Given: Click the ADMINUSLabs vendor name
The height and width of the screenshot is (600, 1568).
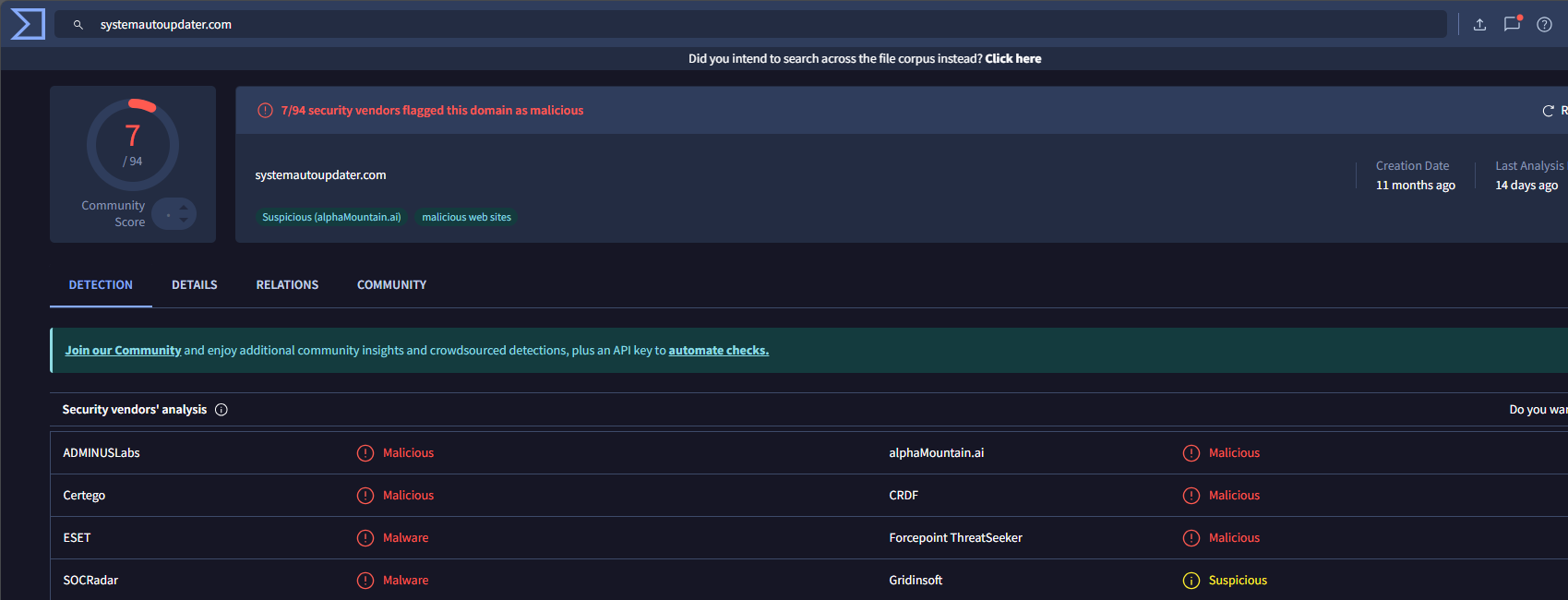Looking at the screenshot, I should pyautogui.click(x=102, y=453).
